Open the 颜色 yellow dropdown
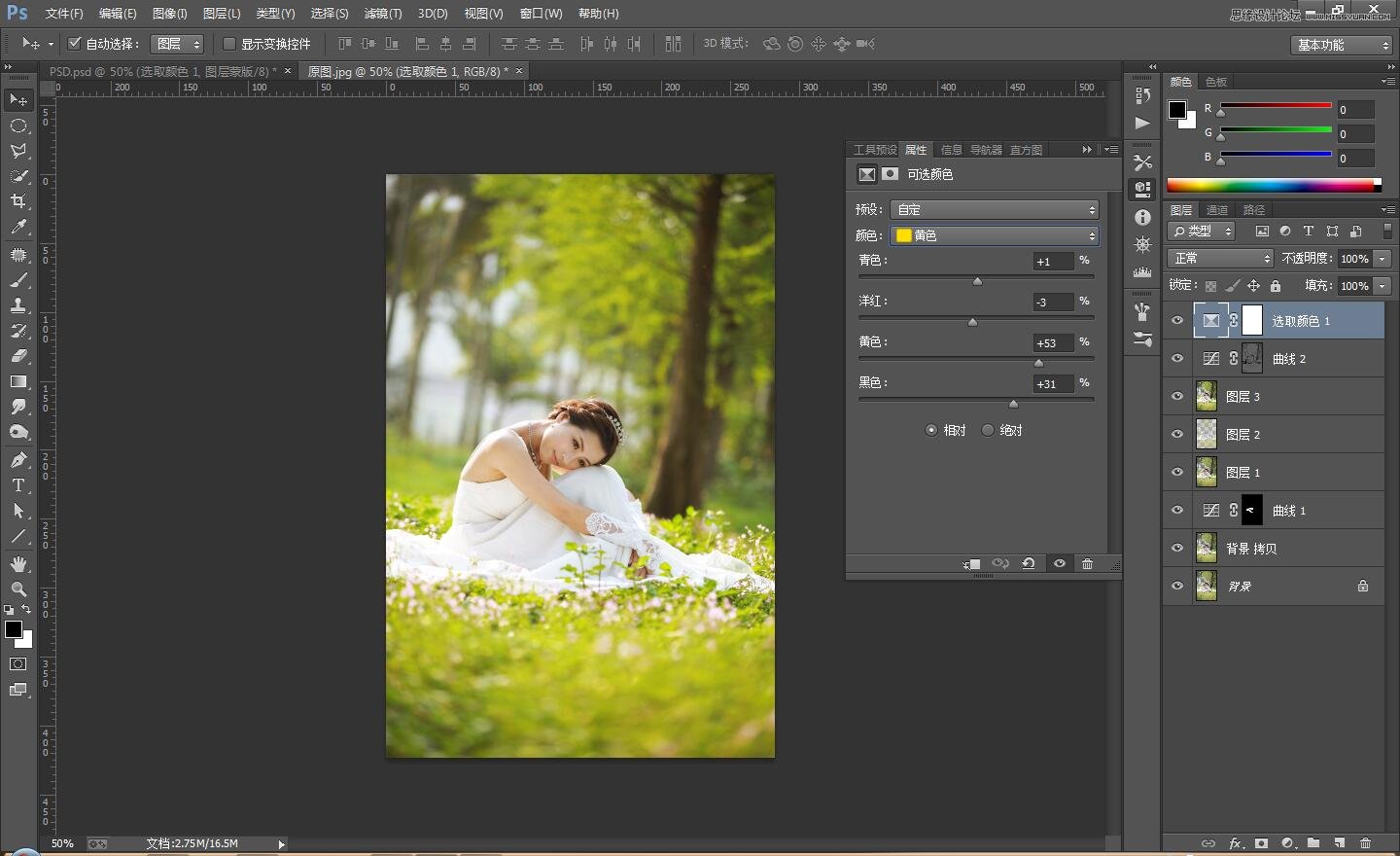The height and width of the screenshot is (856, 1400). (x=995, y=235)
